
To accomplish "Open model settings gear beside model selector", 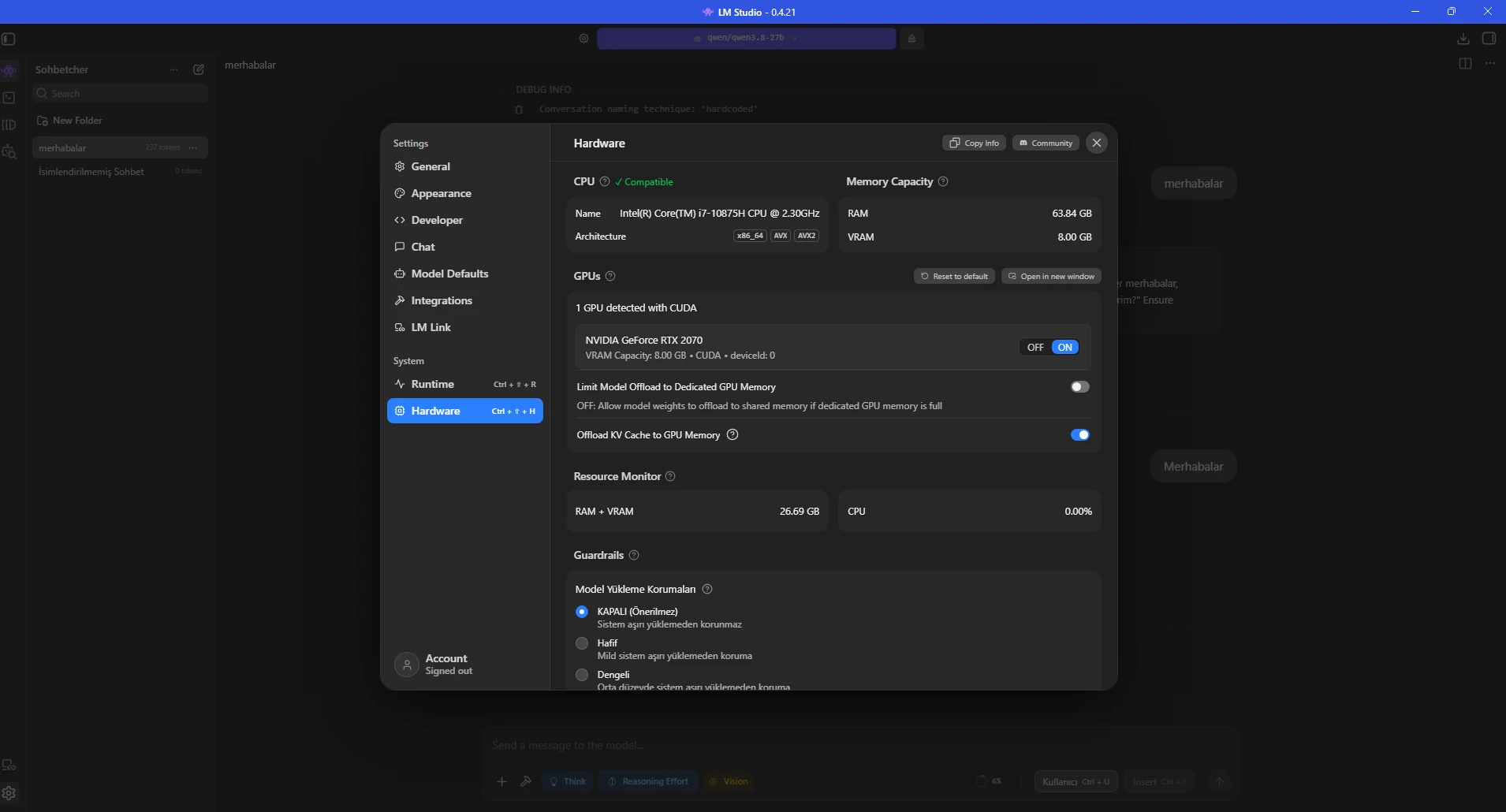I will coord(583,39).
